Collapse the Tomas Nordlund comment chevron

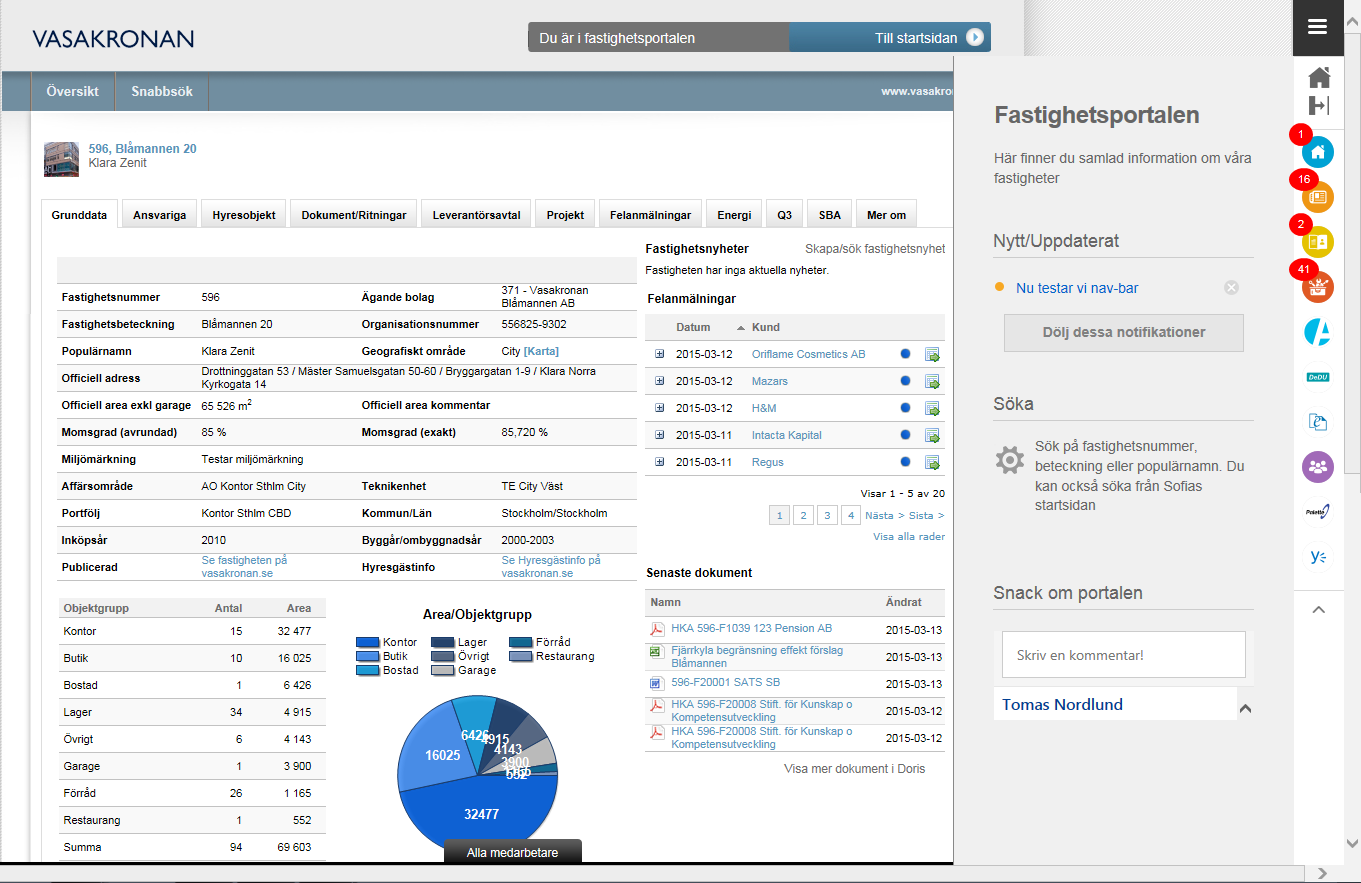coord(1245,708)
